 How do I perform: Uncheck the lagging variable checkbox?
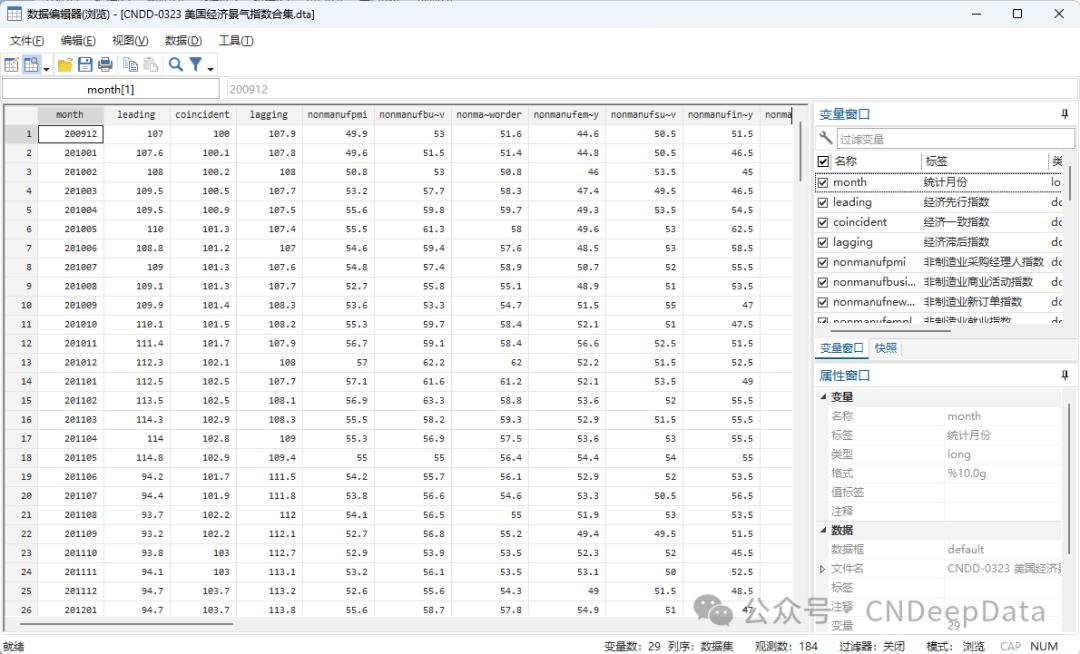[x=822, y=242]
